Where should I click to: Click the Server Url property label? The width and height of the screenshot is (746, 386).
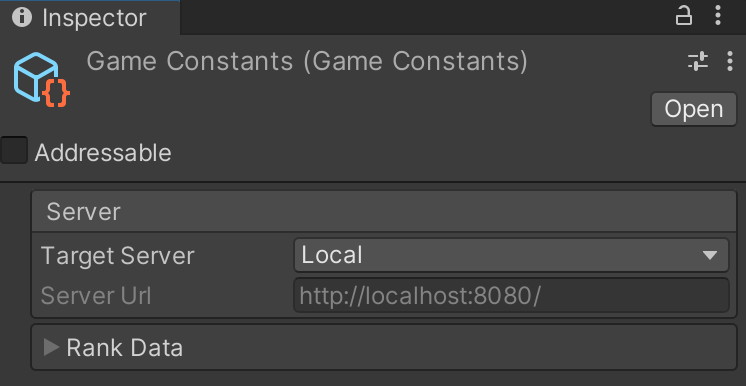pyautogui.click(x=96, y=296)
